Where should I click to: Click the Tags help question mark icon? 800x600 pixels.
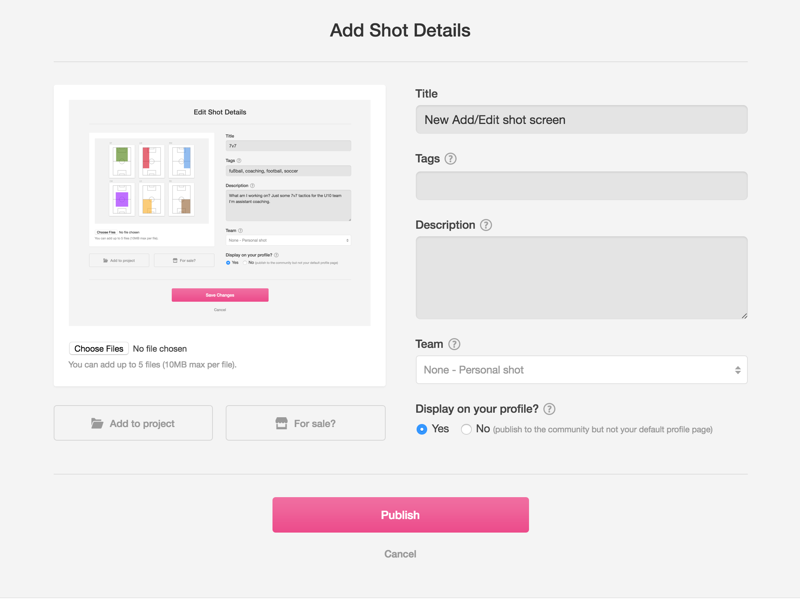tap(450, 159)
